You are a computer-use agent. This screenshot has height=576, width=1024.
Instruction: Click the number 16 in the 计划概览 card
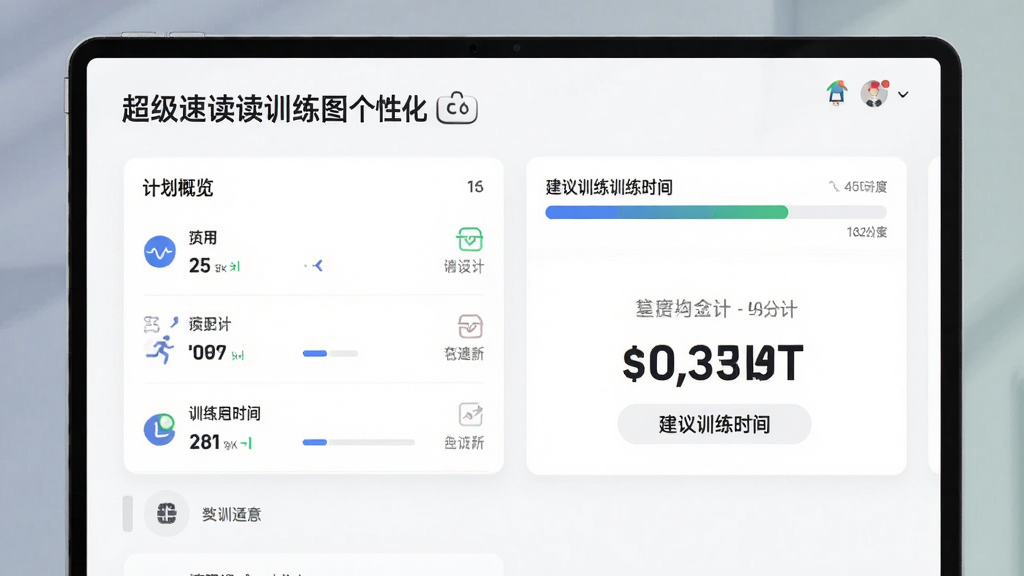click(x=475, y=187)
